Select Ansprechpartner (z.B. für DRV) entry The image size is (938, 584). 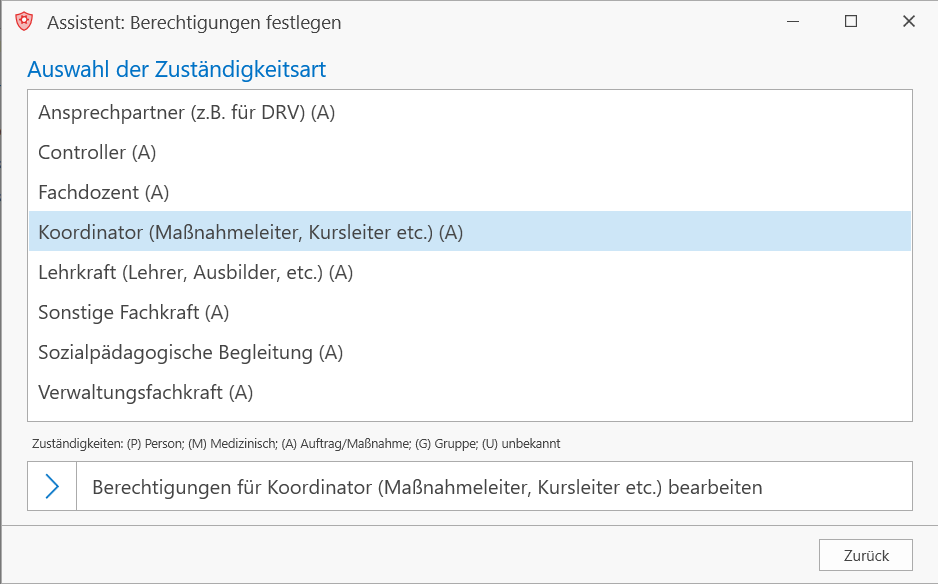tap(470, 112)
